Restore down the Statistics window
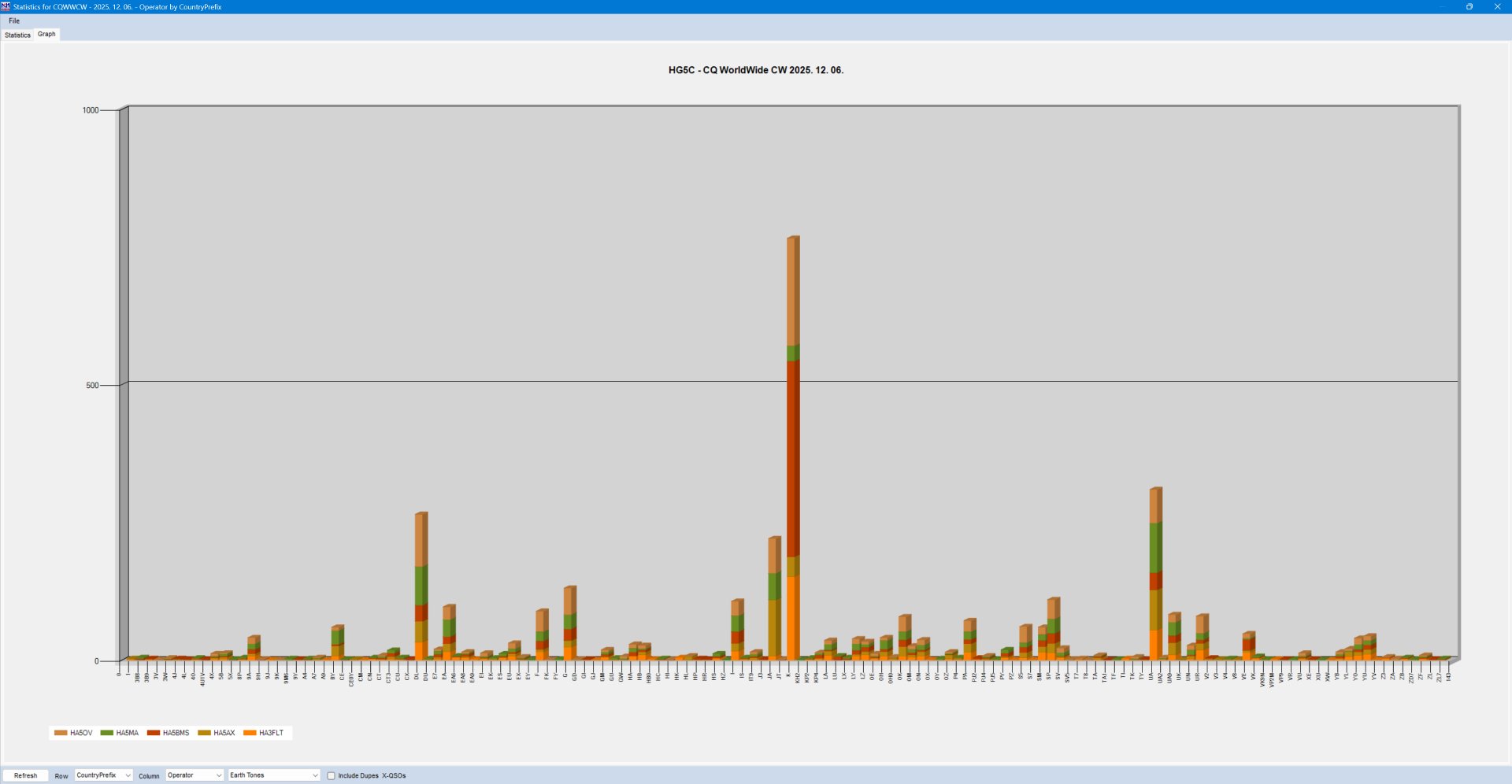The image size is (1512, 784). click(x=1469, y=6)
